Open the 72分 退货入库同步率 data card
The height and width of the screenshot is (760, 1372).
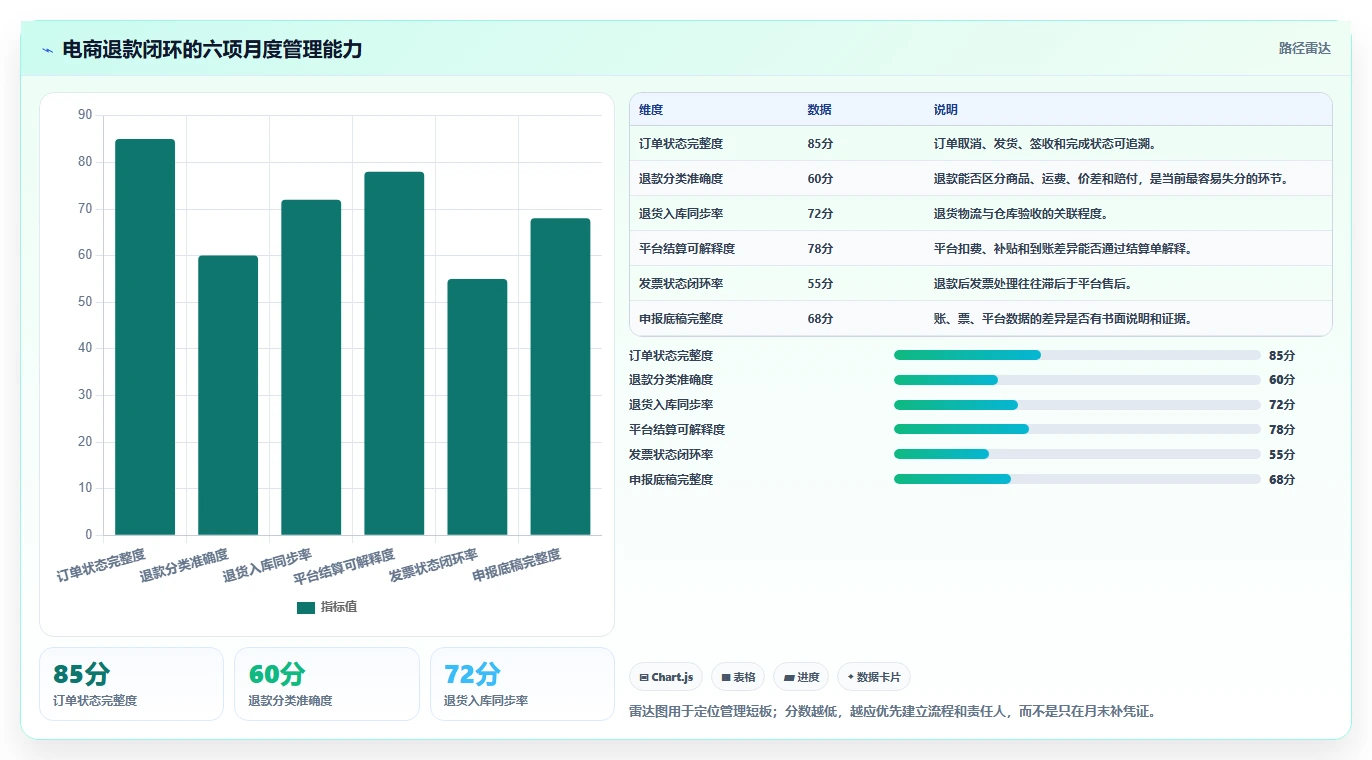(x=522, y=684)
